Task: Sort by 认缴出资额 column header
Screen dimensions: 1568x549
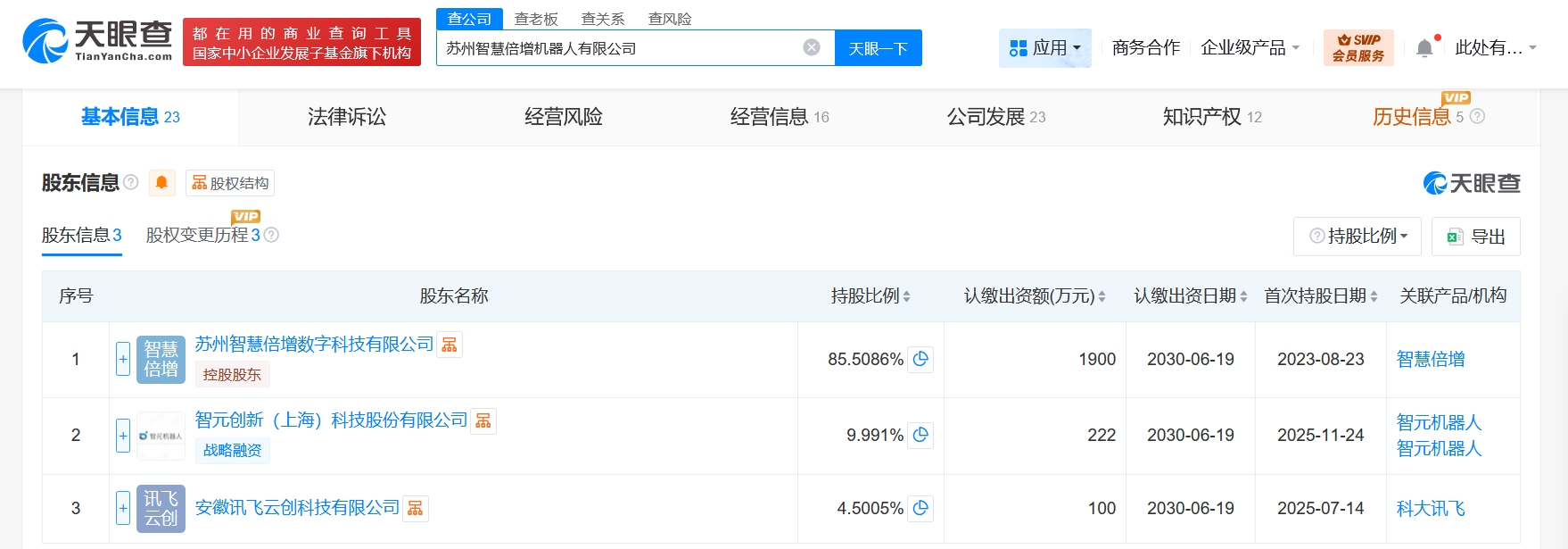Action: [1034, 296]
